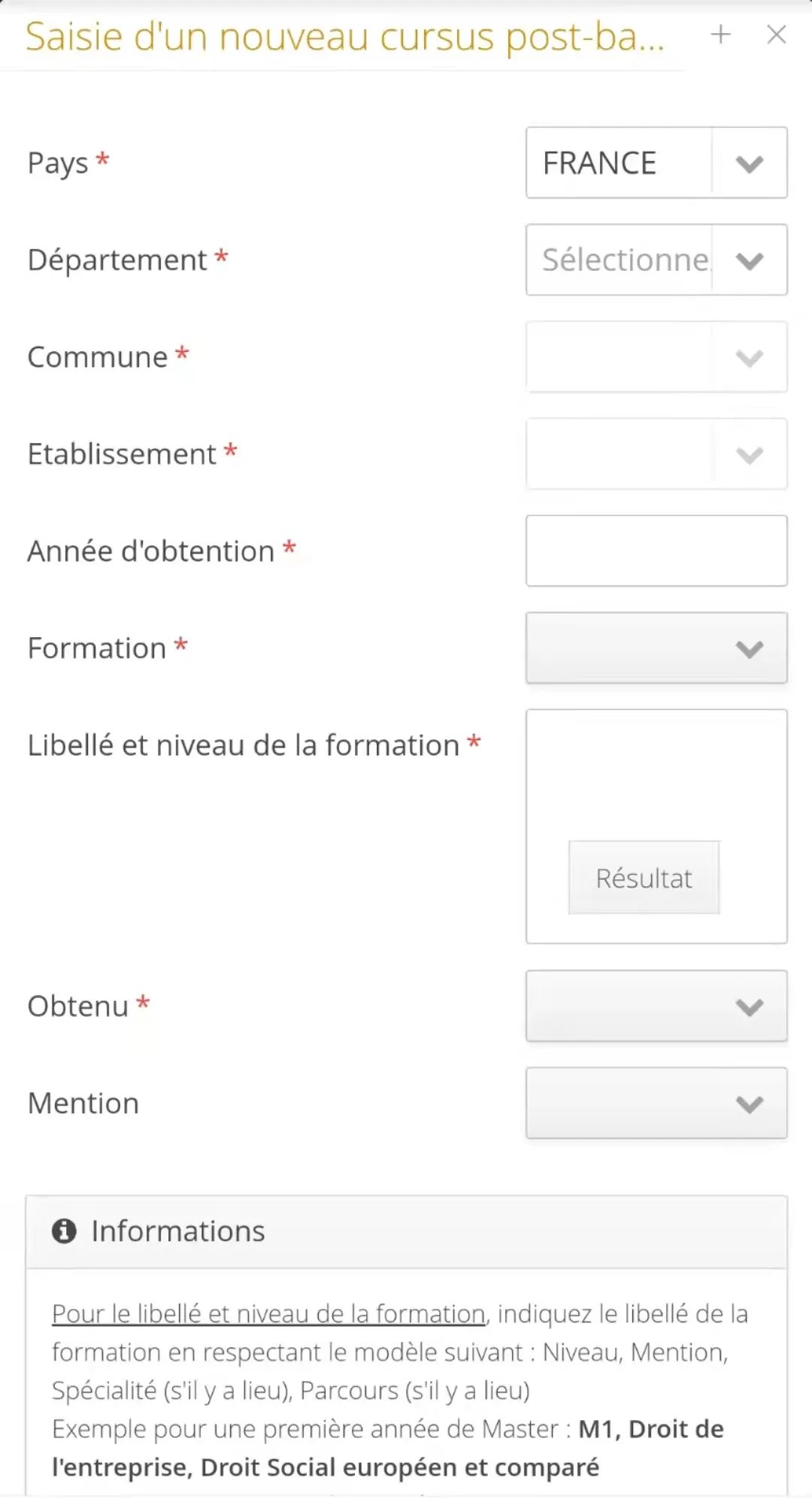The image size is (812, 1499).
Task: Click the Formation chevron arrow
Action: click(750, 649)
